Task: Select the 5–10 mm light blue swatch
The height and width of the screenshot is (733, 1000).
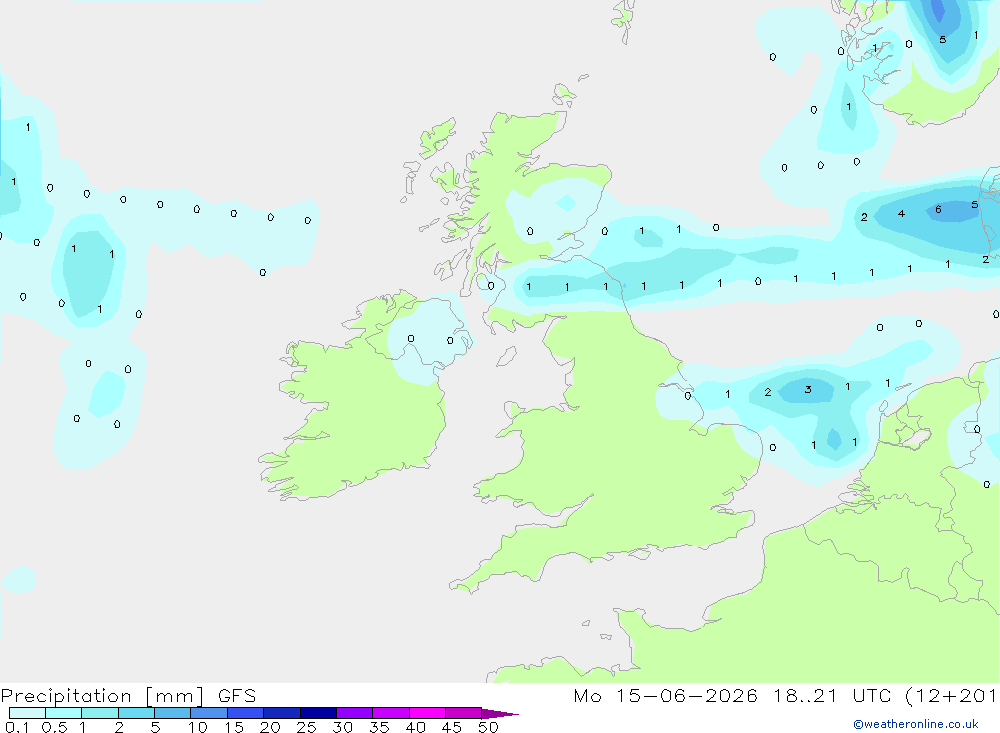Action: tap(173, 713)
